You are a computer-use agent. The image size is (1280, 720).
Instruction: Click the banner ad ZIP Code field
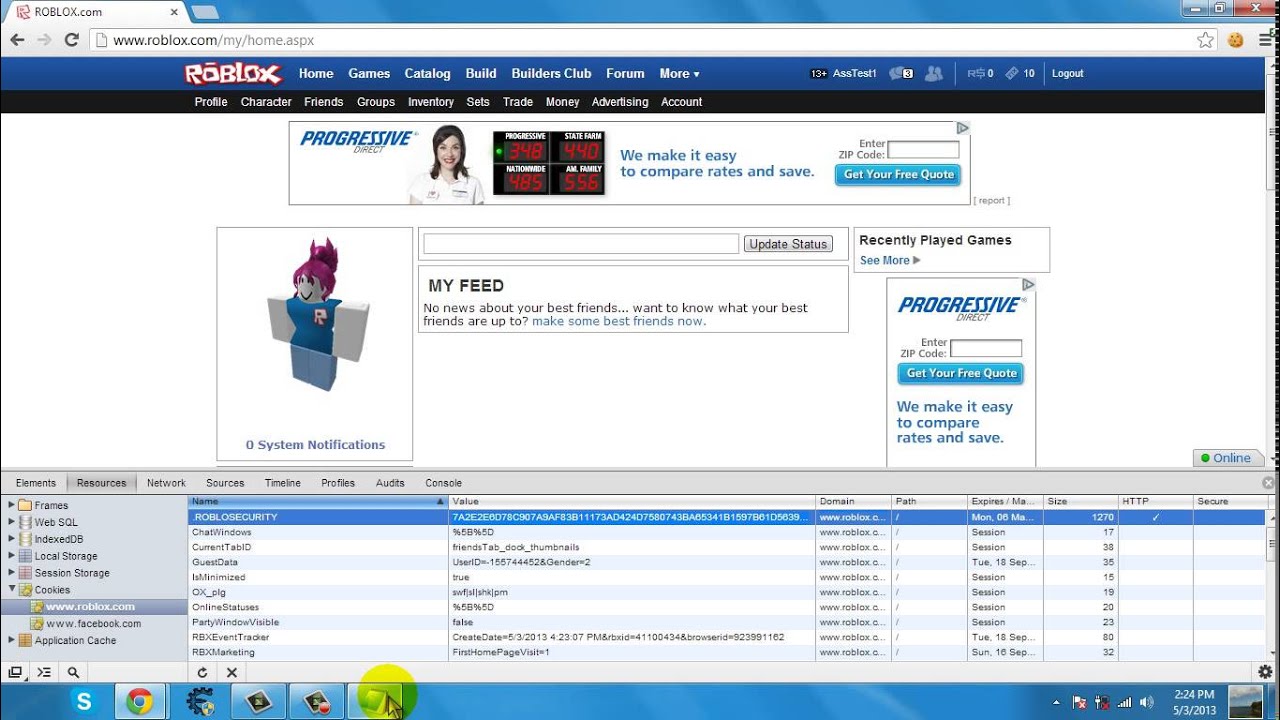pos(923,149)
